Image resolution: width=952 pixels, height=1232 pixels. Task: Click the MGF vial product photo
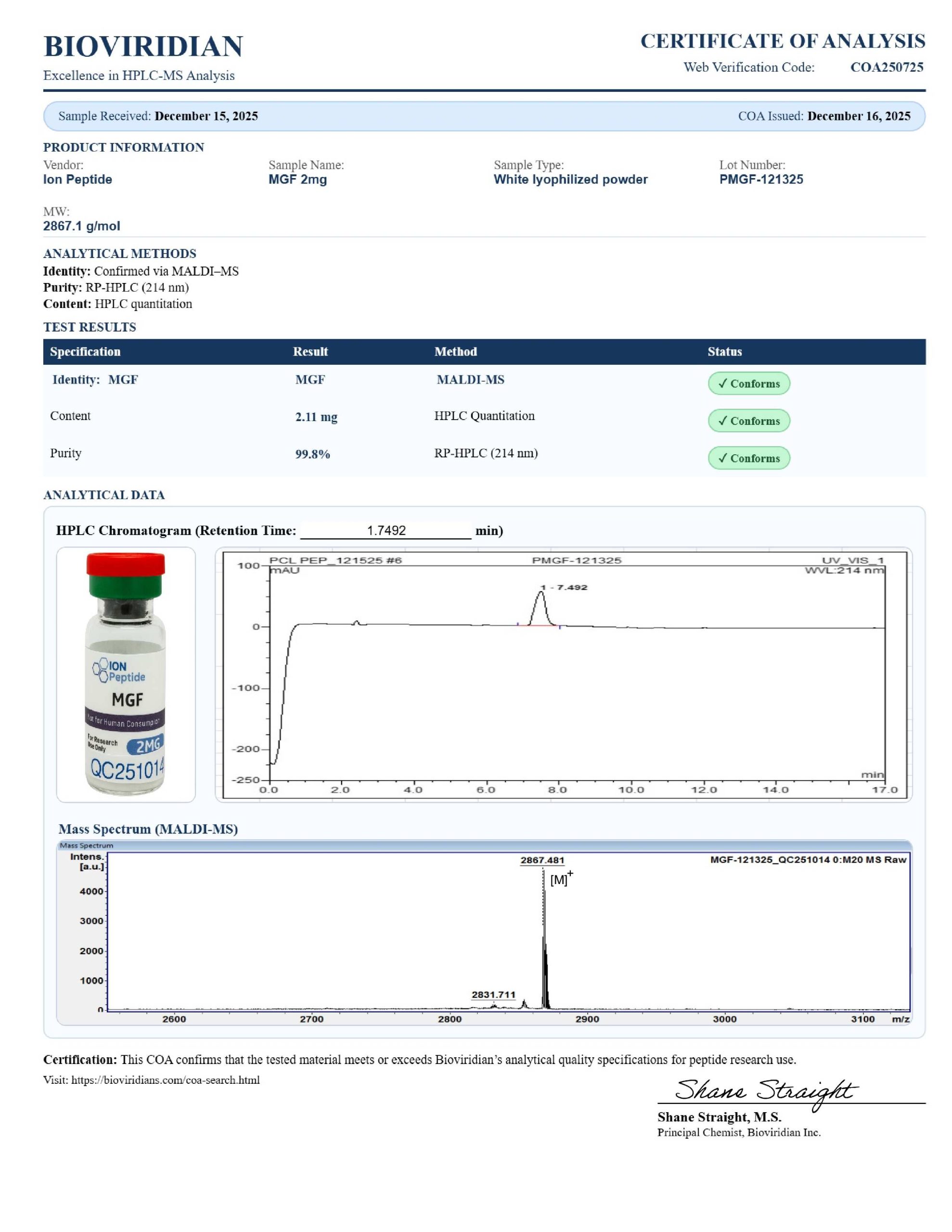click(126, 674)
